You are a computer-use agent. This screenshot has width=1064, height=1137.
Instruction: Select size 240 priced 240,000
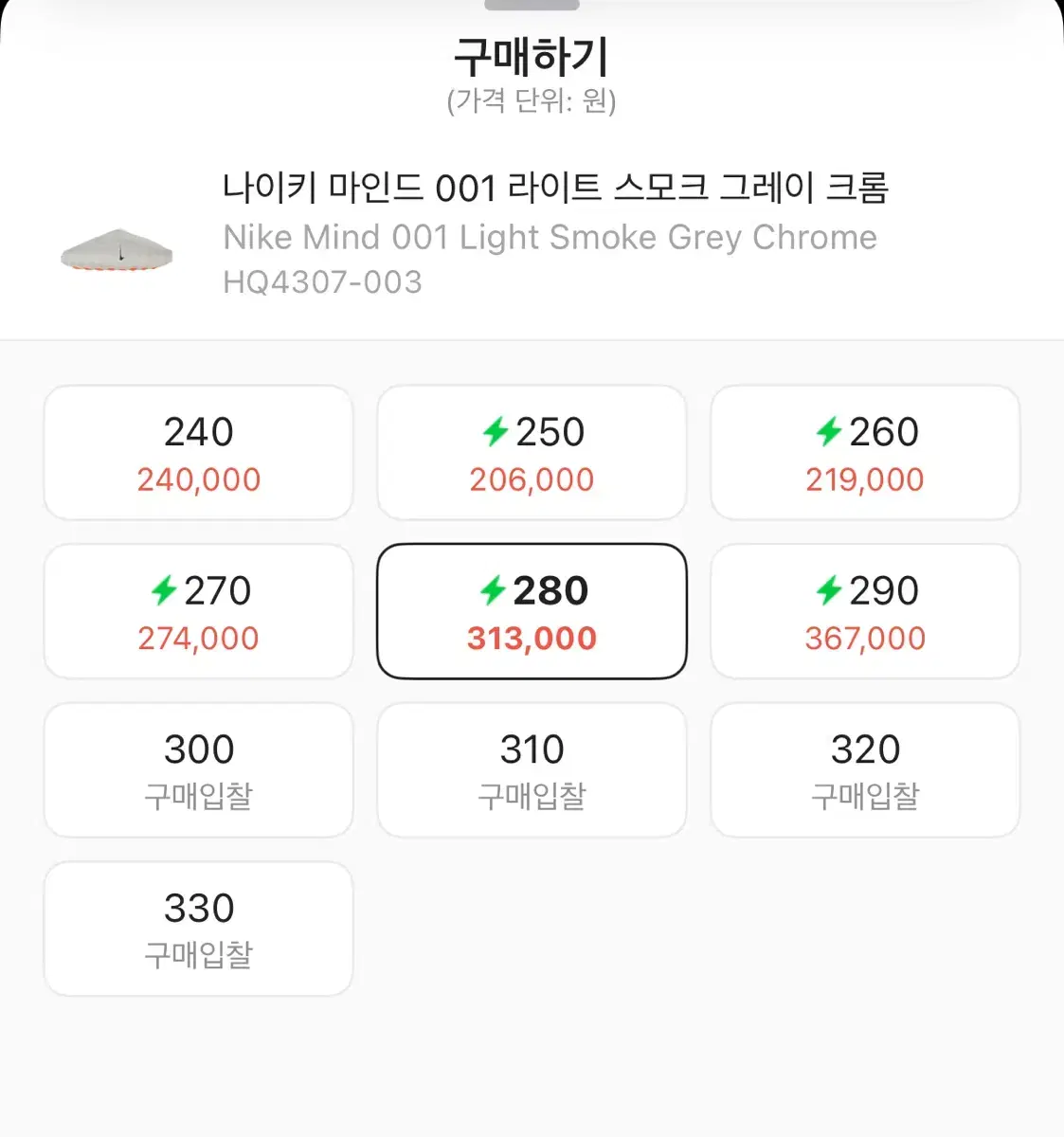[x=199, y=453]
